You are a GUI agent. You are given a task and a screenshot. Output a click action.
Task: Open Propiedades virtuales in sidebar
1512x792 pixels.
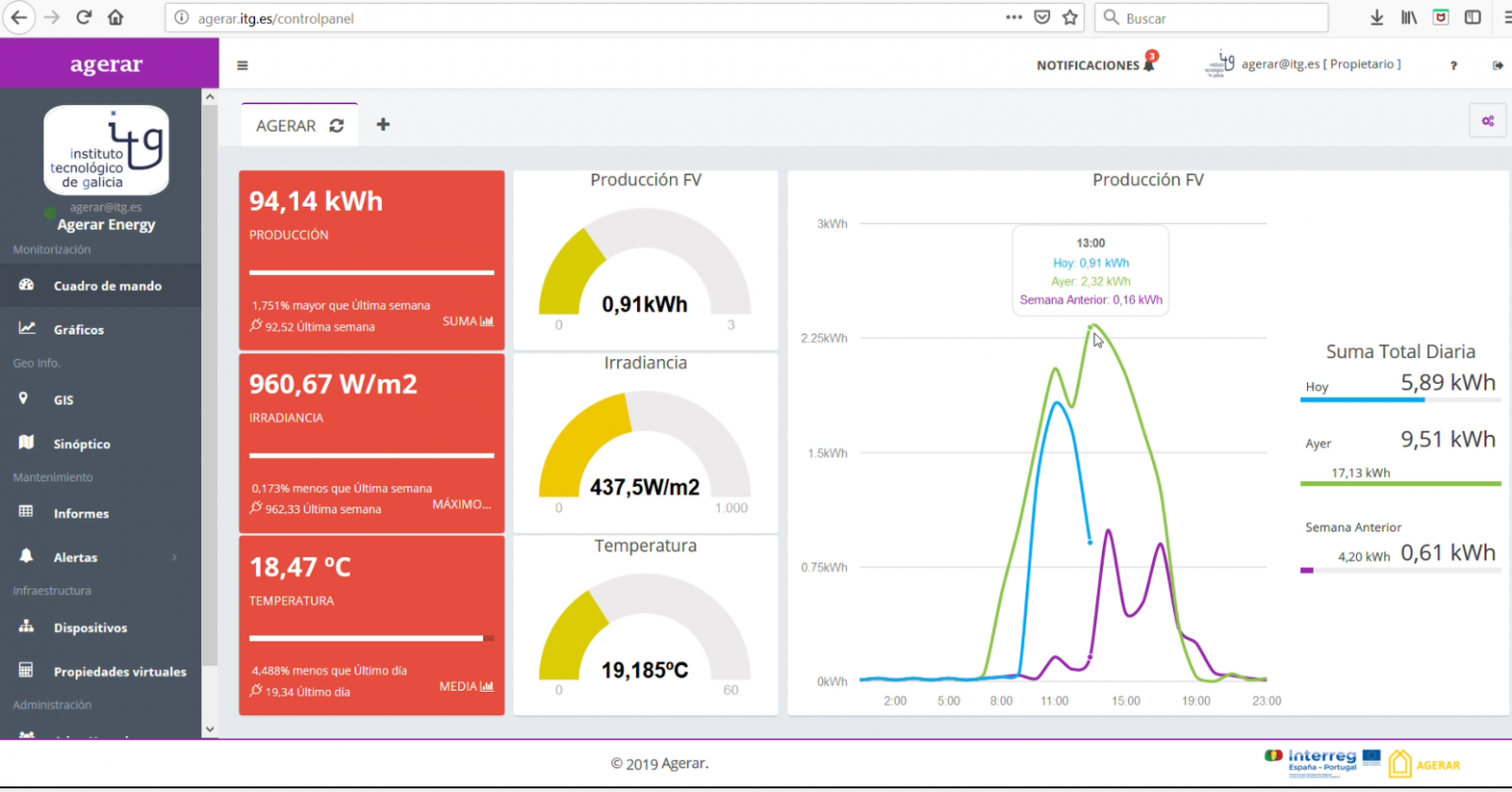pos(119,672)
